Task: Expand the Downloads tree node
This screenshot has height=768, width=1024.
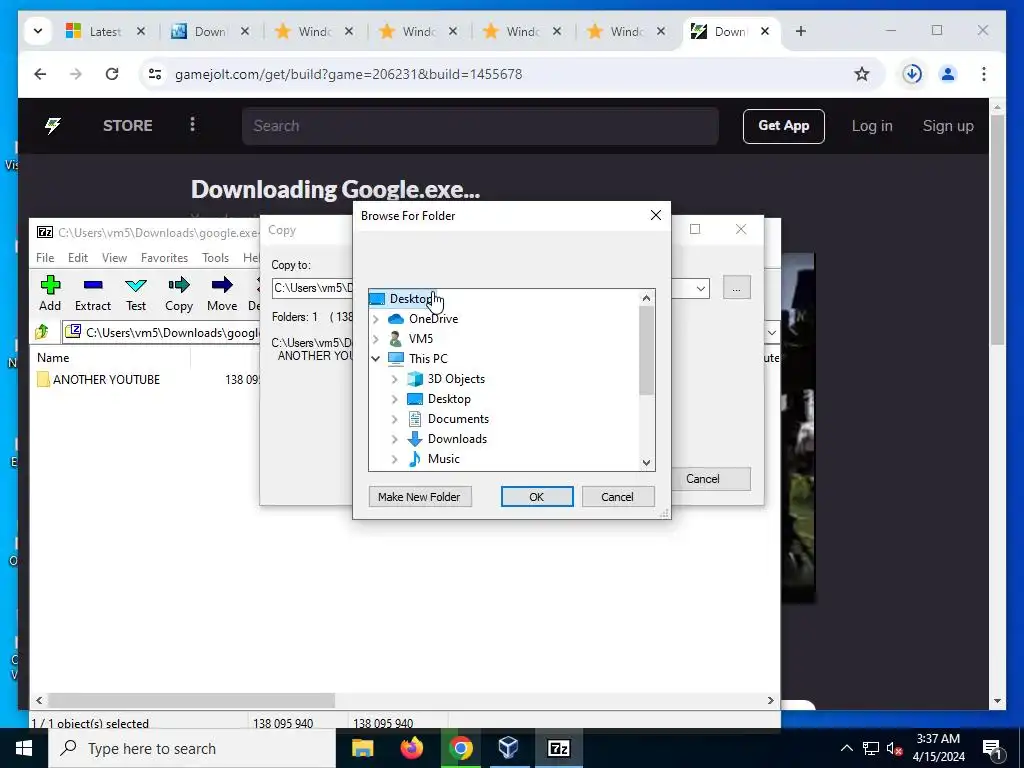Action: tap(394, 439)
